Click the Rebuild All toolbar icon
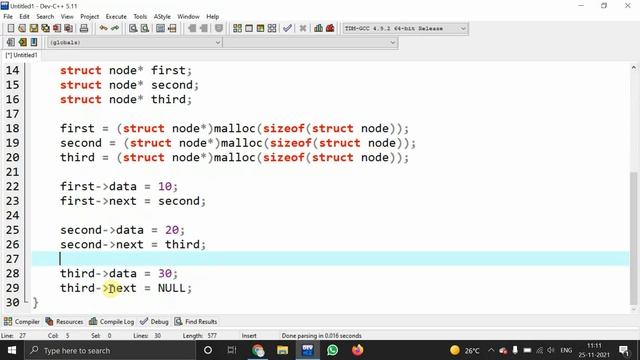Image resolution: width=640 pixels, height=360 pixels. click(x=272, y=28)
